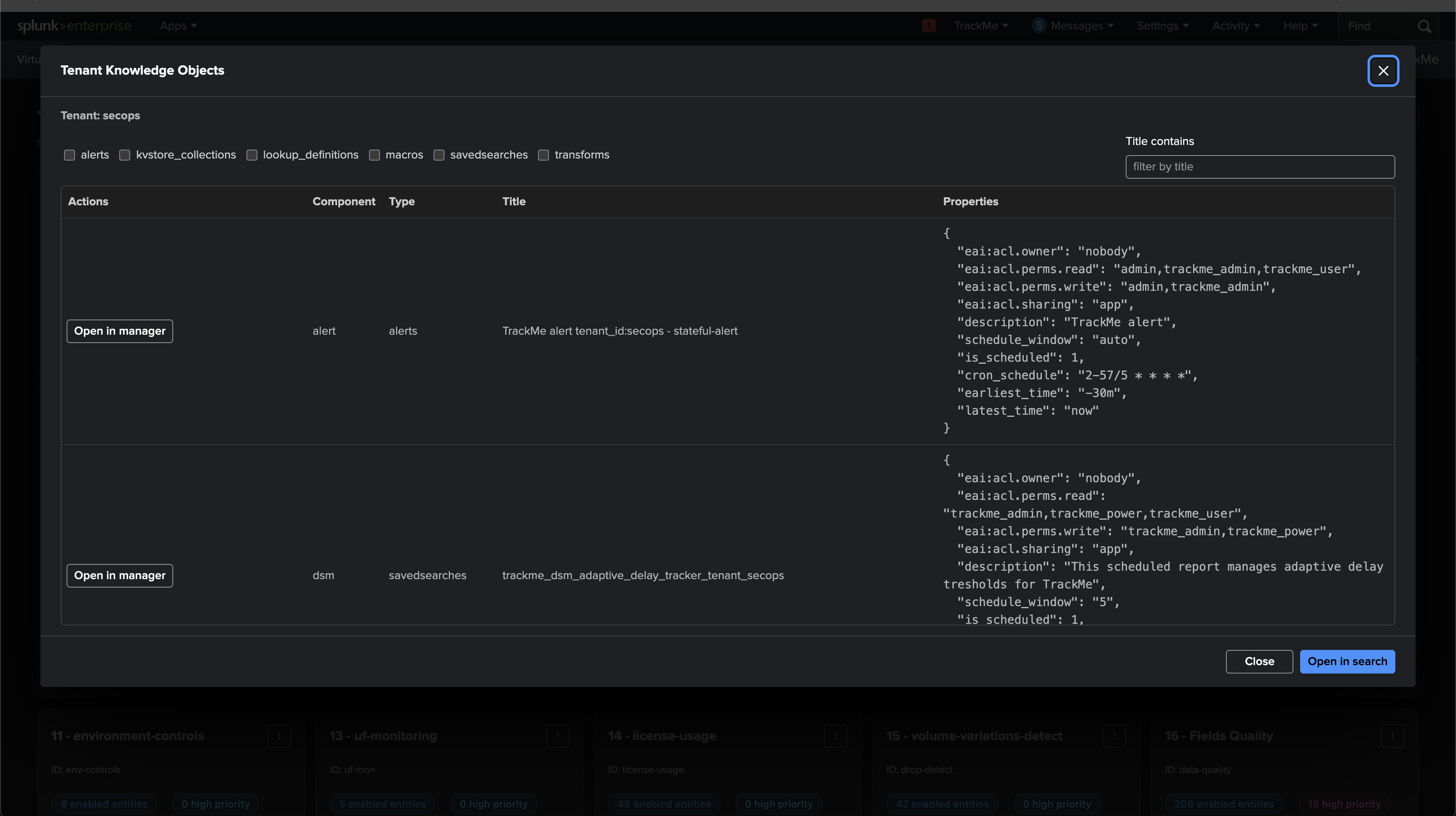Open kebab menu on environment-controls card

pyautogui.click(x=278, y=735)
